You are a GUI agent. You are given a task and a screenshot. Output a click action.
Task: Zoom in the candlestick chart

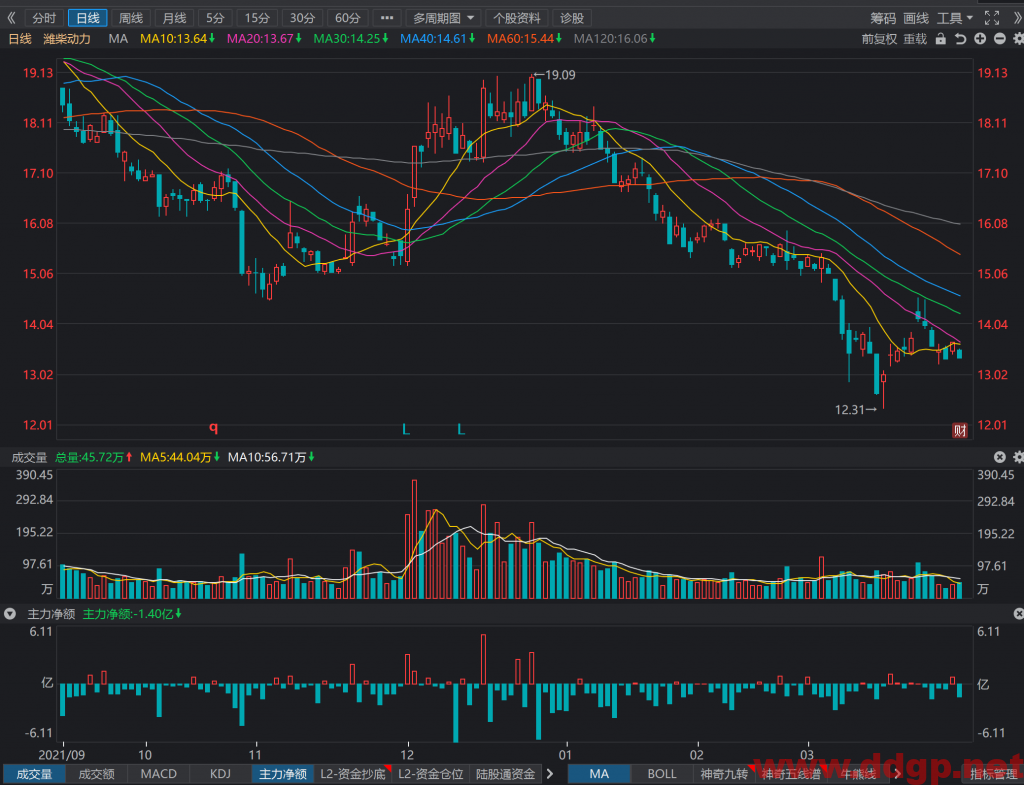(x=980, y=39)
